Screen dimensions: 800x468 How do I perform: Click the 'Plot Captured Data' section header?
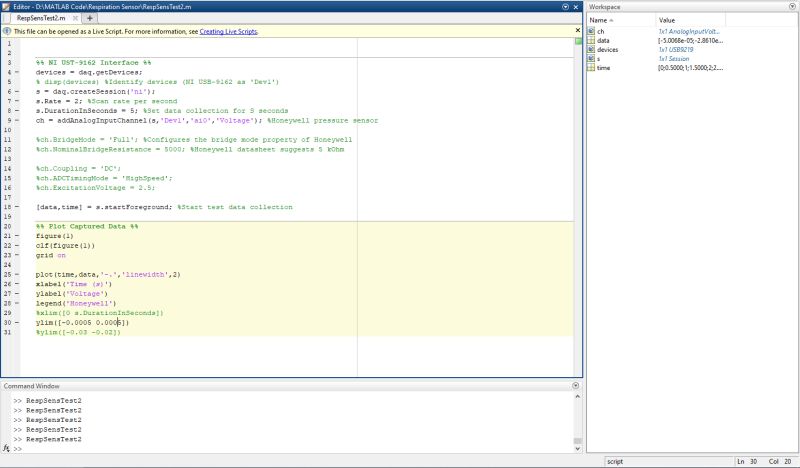[x=87, y=226]
